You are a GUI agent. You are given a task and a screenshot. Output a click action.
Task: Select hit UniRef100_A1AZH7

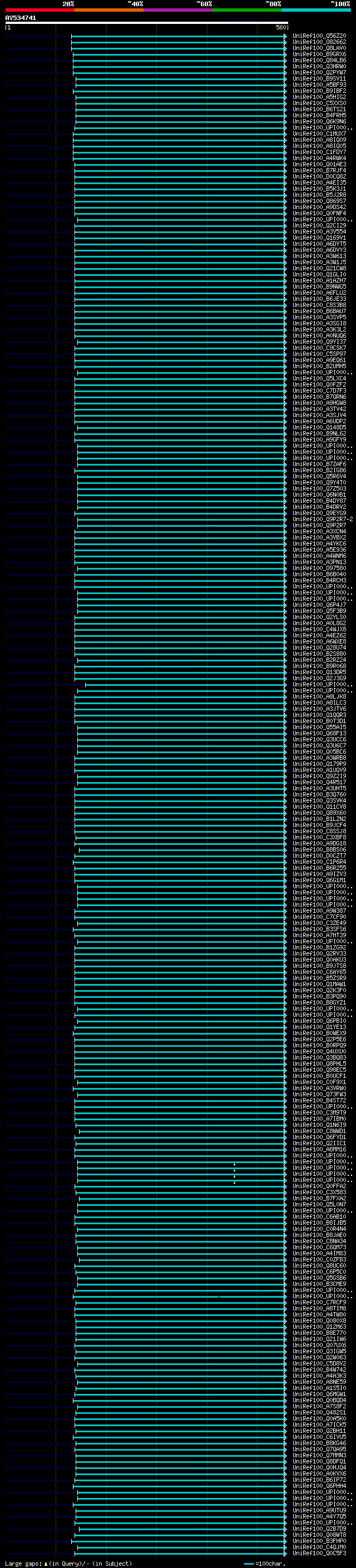coord(319,280)
